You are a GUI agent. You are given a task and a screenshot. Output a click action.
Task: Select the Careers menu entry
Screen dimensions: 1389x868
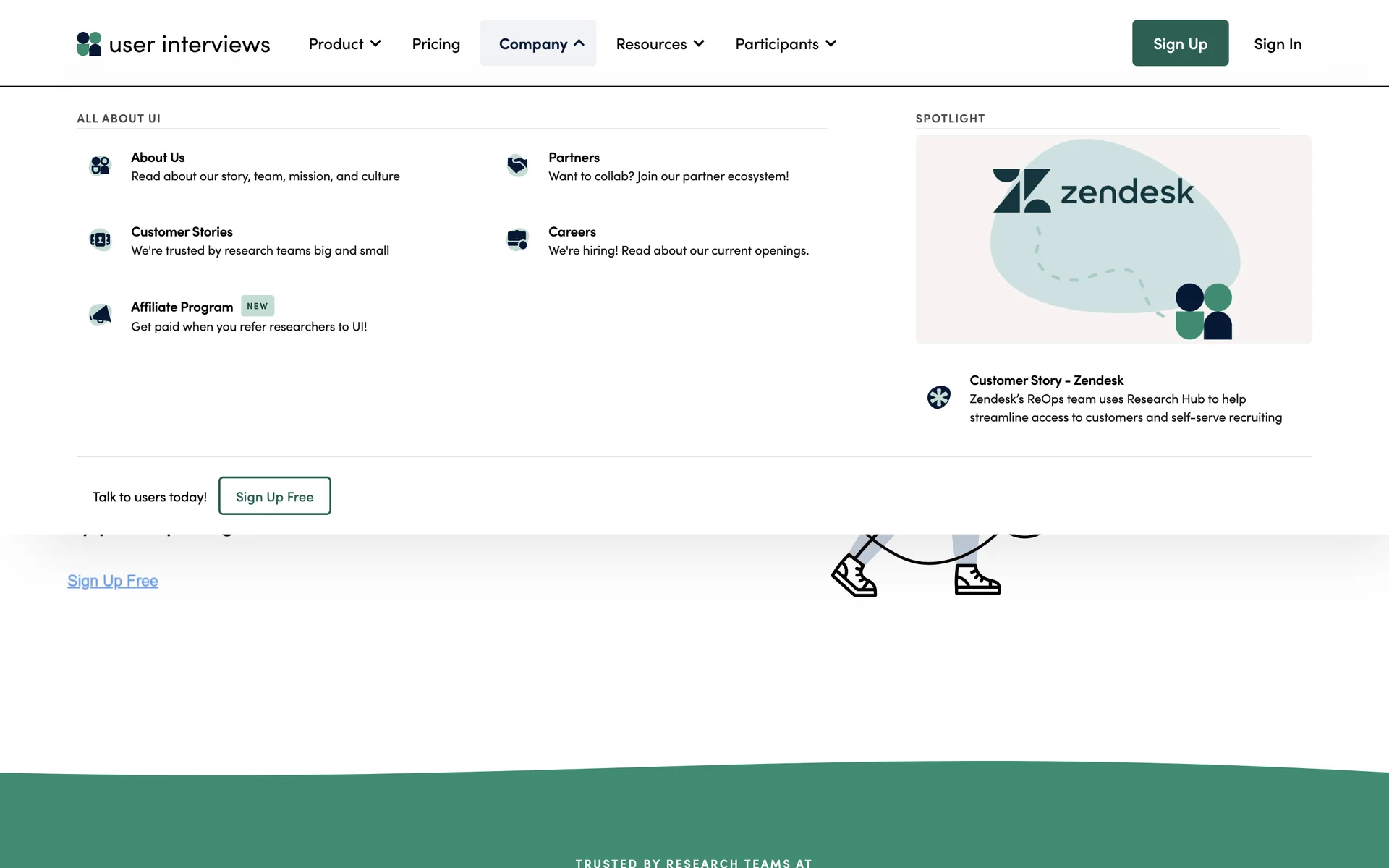572,232
